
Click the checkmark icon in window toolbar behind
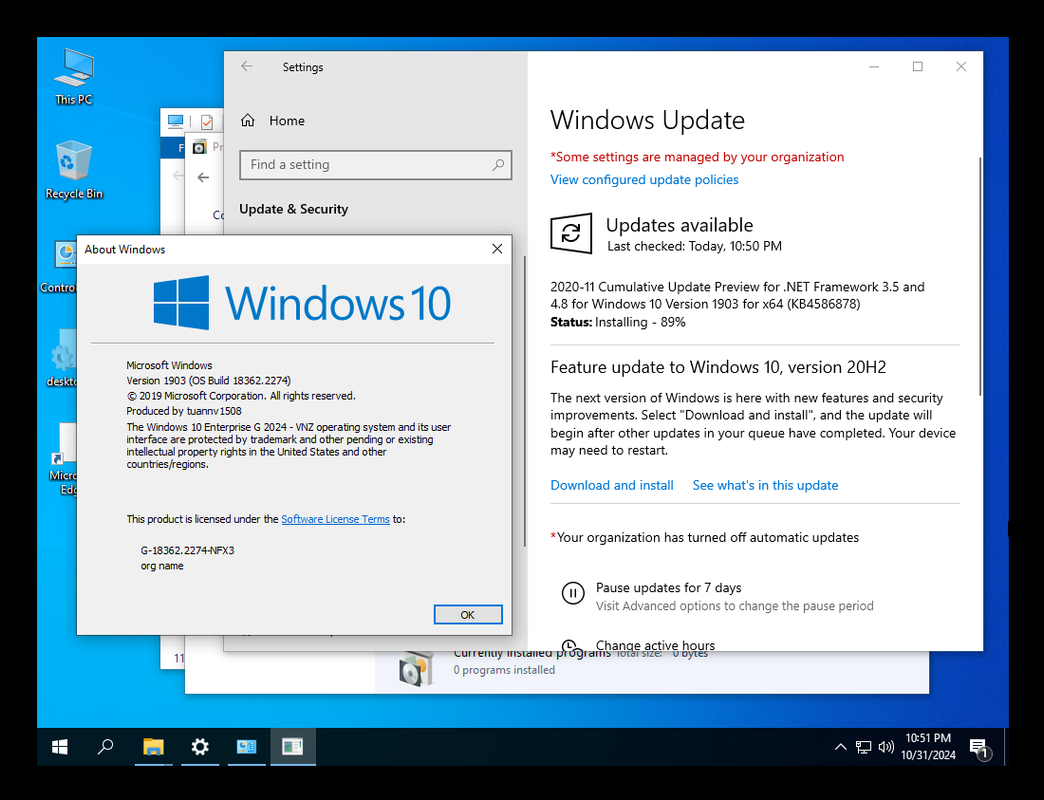(207, 122)
